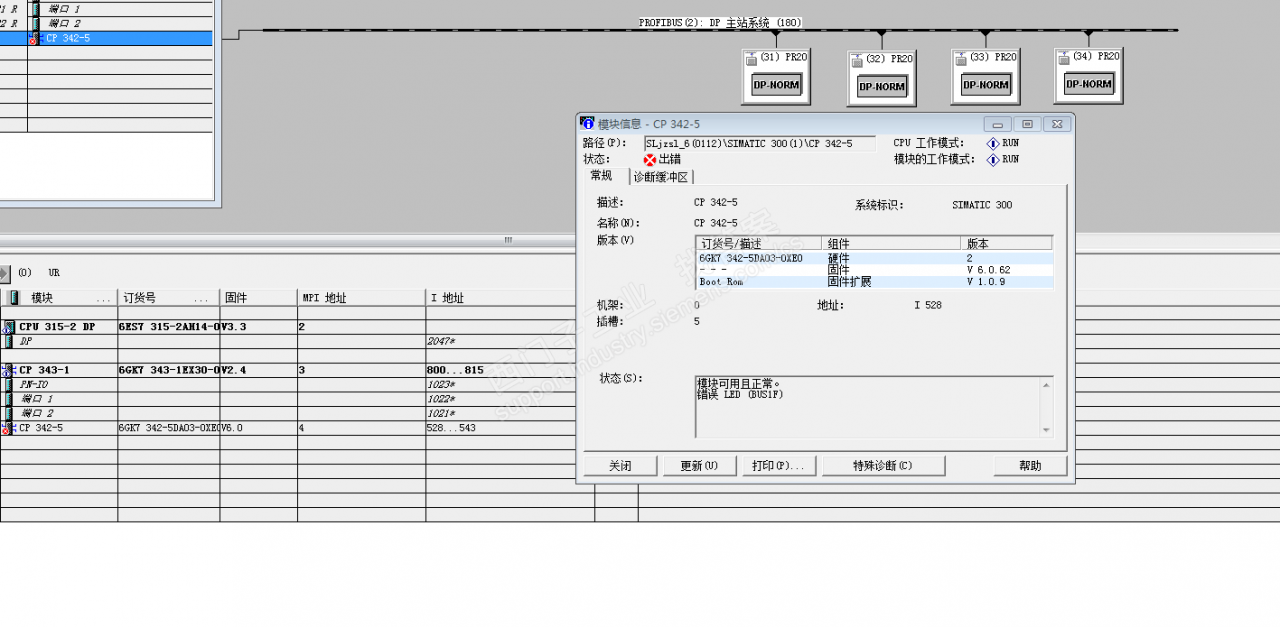Click the CPU 315-2 DP module icon

click(9, 327)
